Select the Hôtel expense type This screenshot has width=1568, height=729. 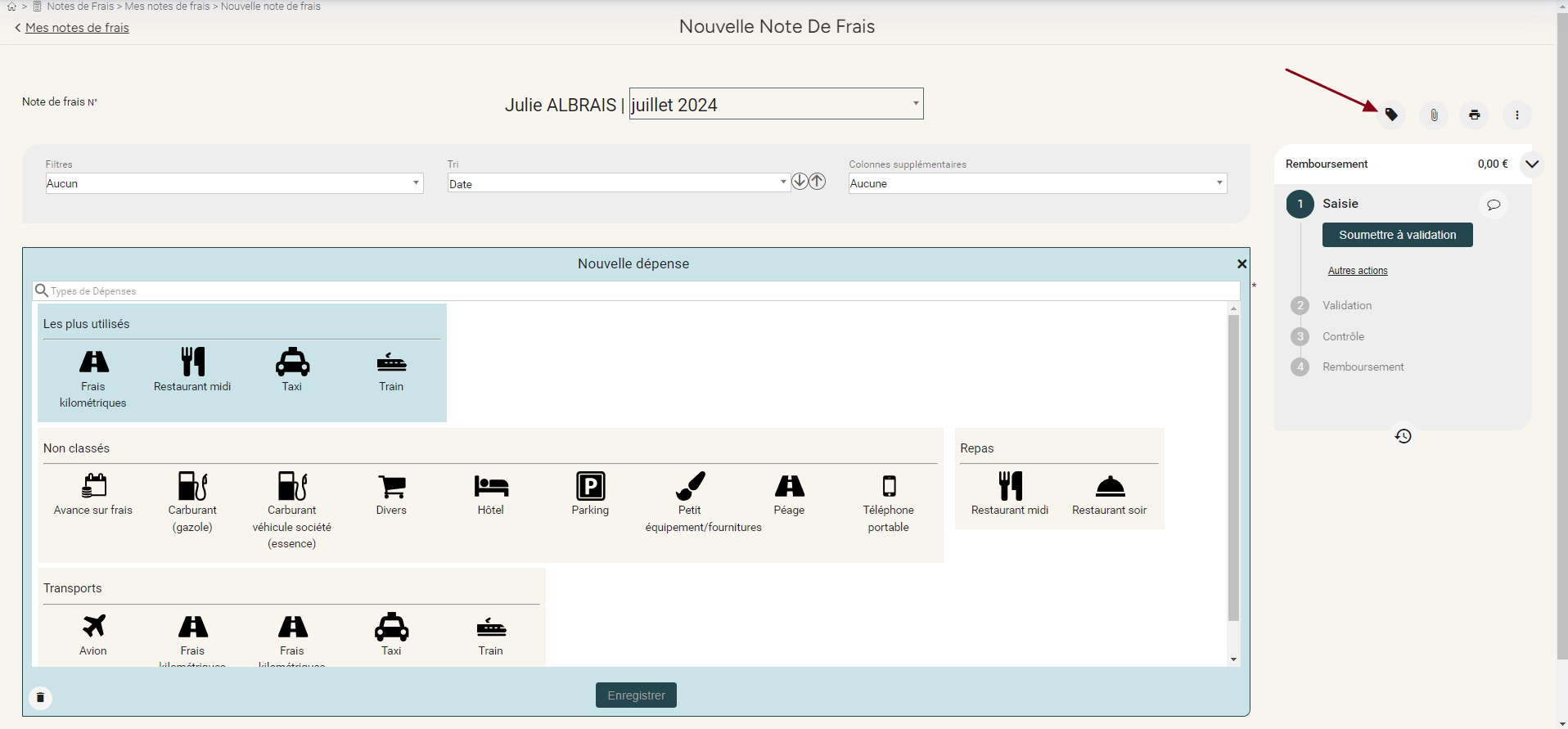[491, 493]
